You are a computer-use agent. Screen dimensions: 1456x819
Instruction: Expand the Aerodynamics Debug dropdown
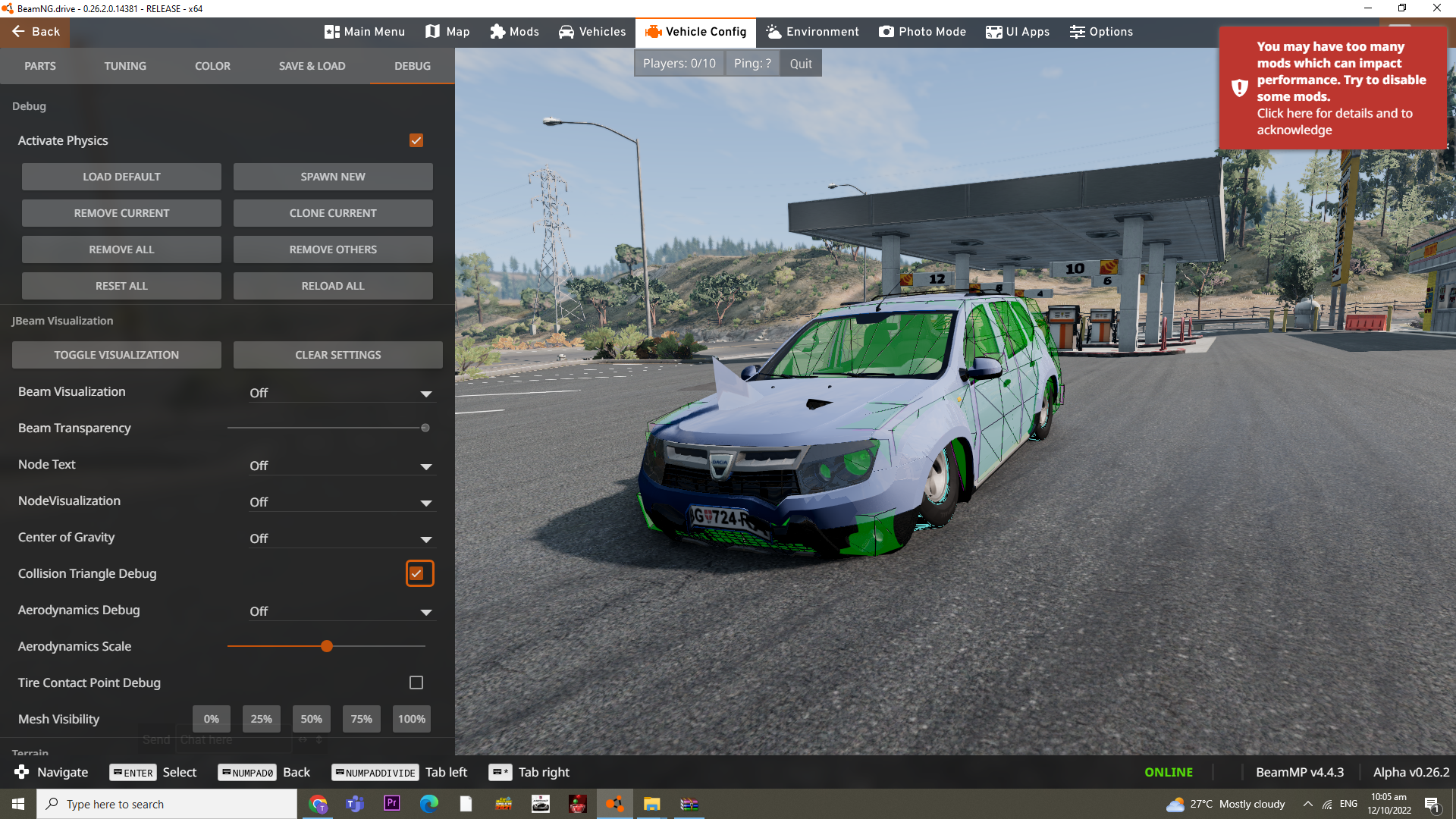(341, 611)
